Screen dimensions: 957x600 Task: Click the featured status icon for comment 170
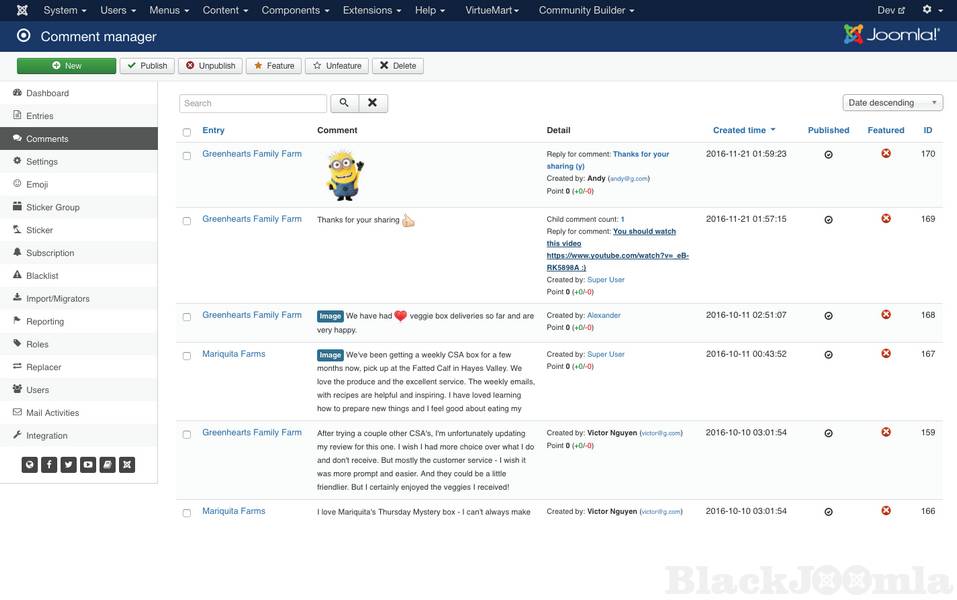click(885, 154)
